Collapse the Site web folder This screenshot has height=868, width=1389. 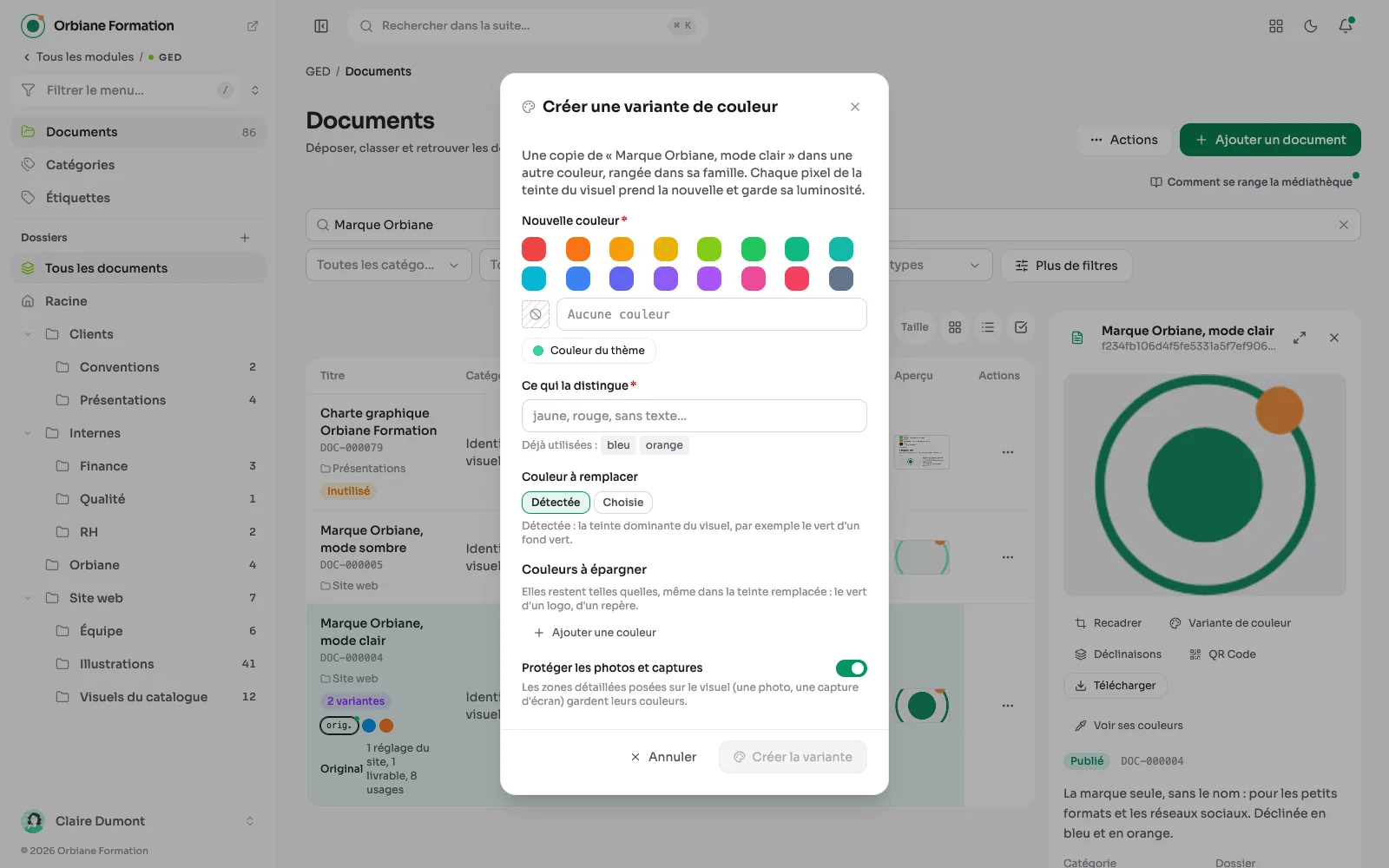(x=28, y=598)
